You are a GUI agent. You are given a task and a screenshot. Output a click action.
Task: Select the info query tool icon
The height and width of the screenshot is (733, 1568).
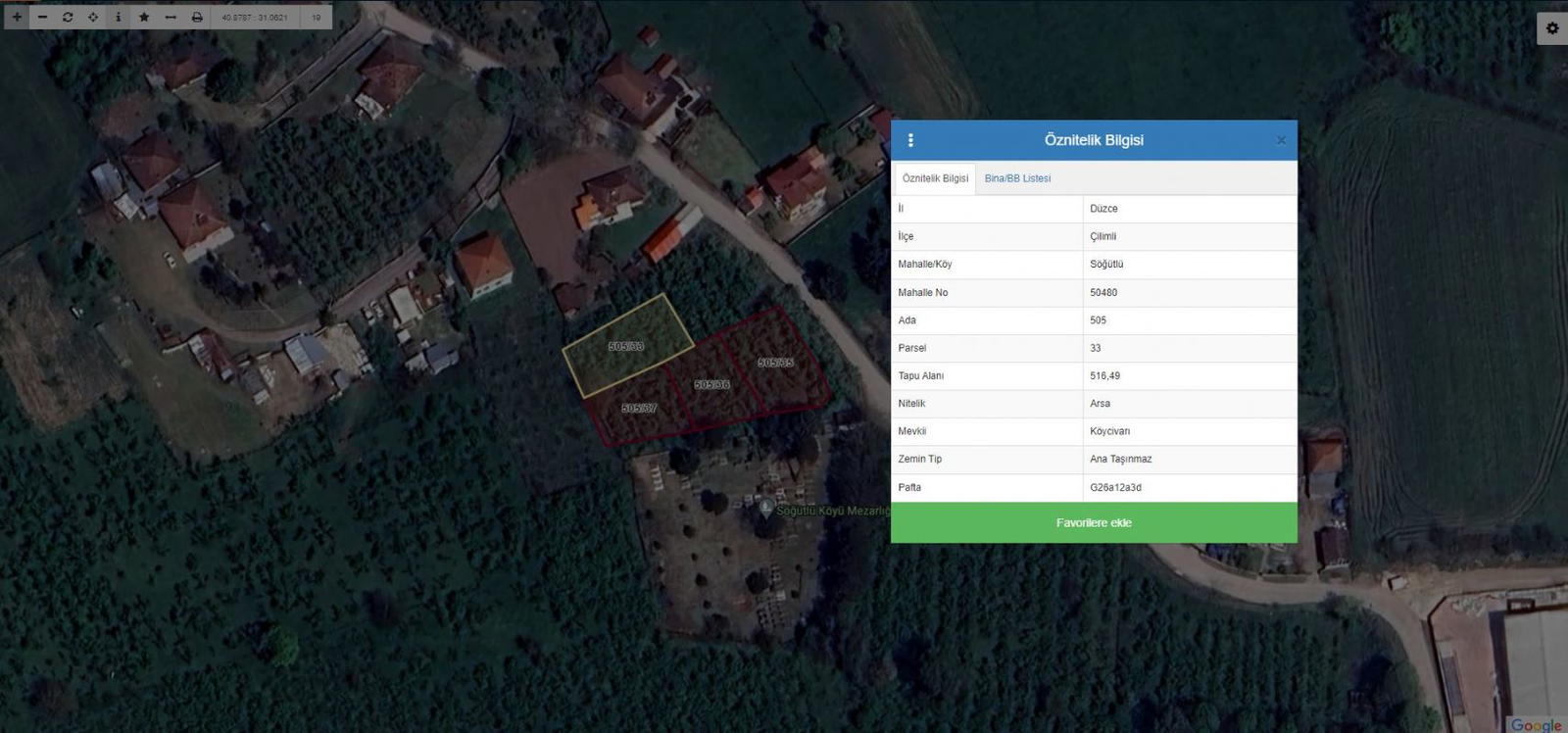[119, 17]
